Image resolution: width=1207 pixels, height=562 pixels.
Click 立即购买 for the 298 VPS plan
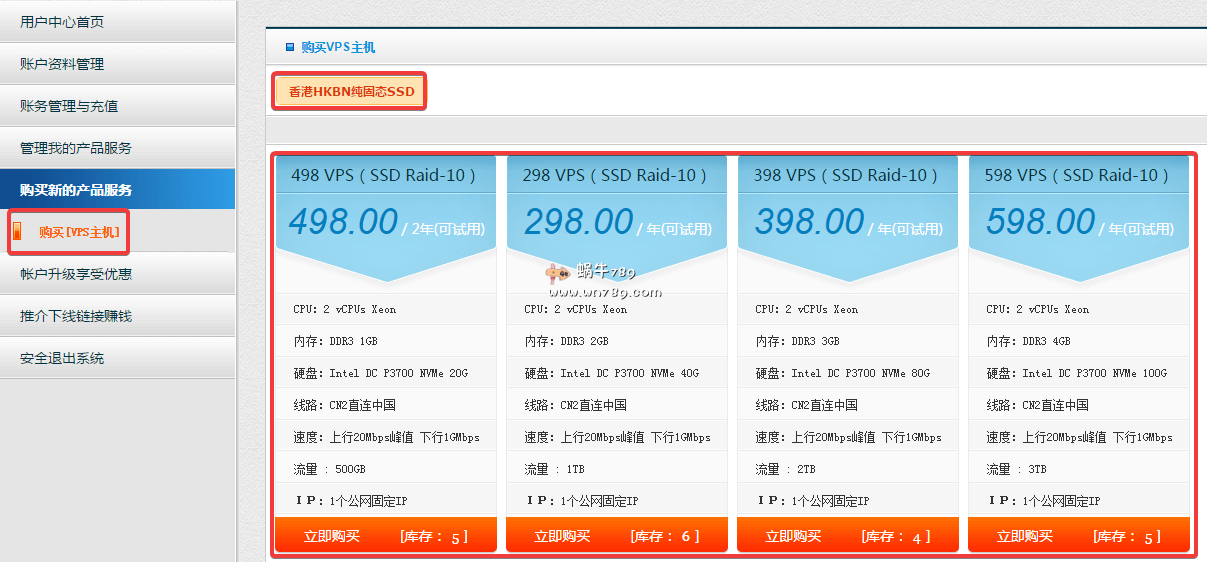tap(562, 536)
